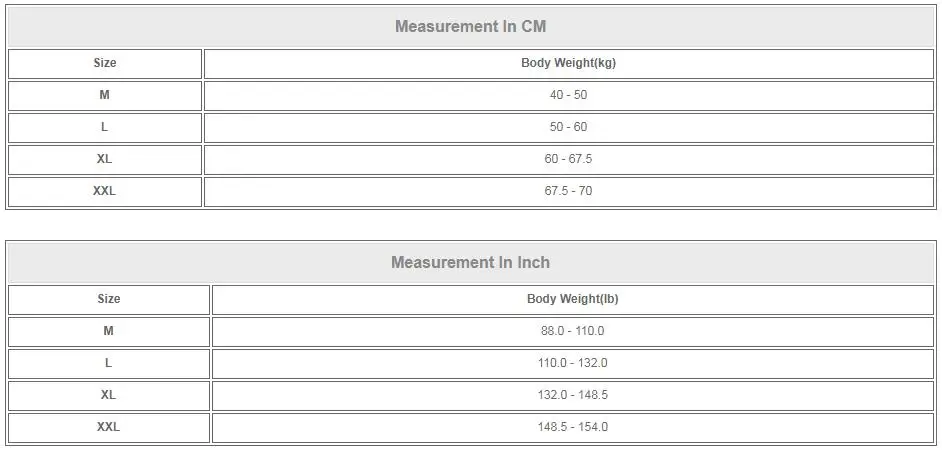Select size XL in the CM table

(105, 160)
